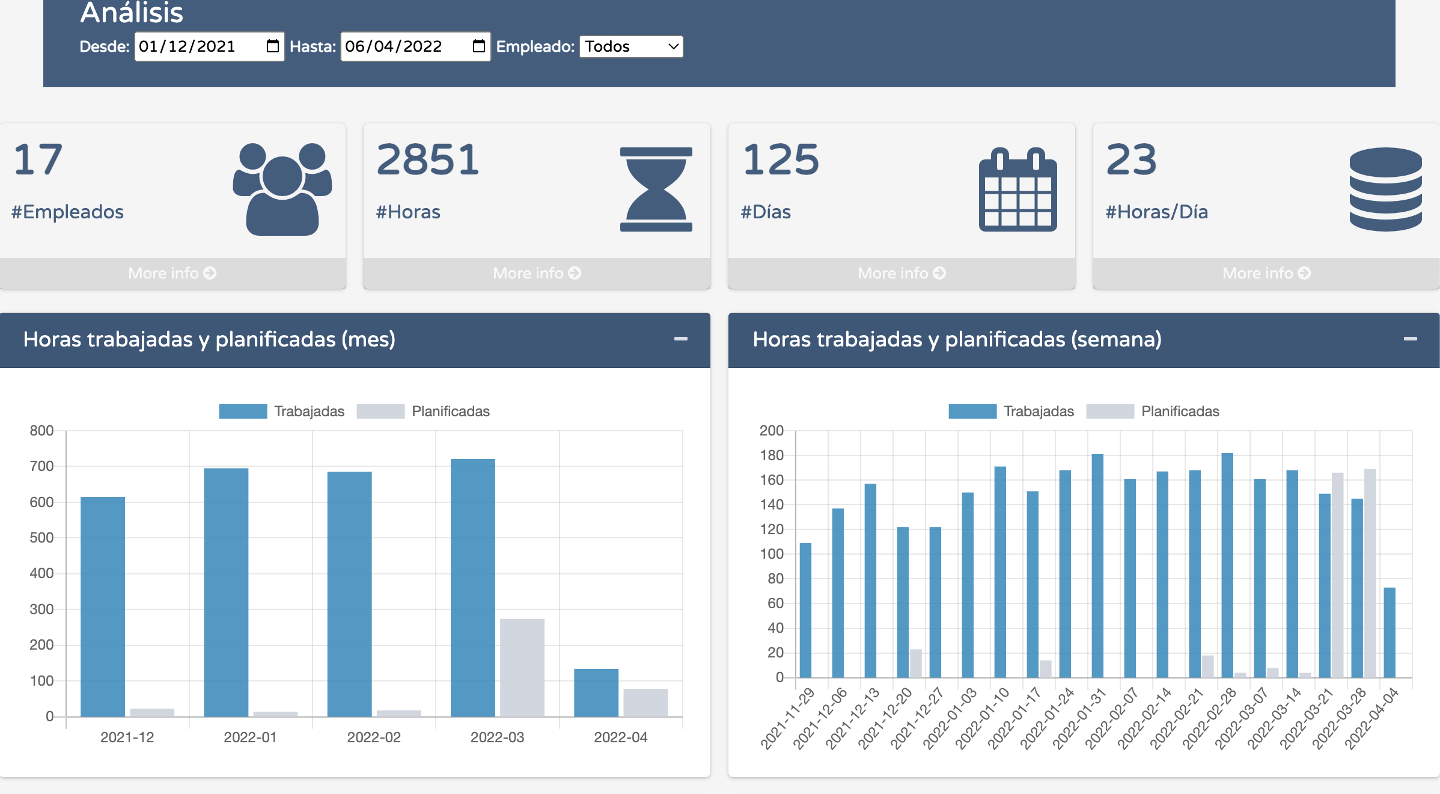
Task: Click the employees group icon
Action: pos(282,189)
